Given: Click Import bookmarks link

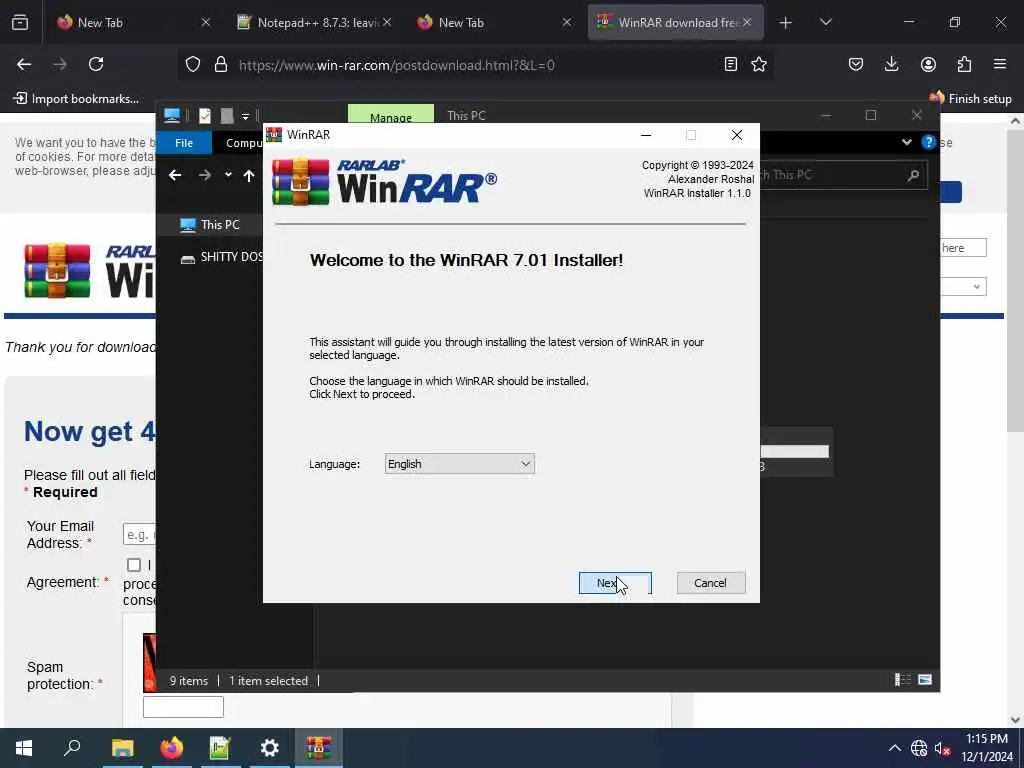Looking at the screenshot, I should point(76,99).
